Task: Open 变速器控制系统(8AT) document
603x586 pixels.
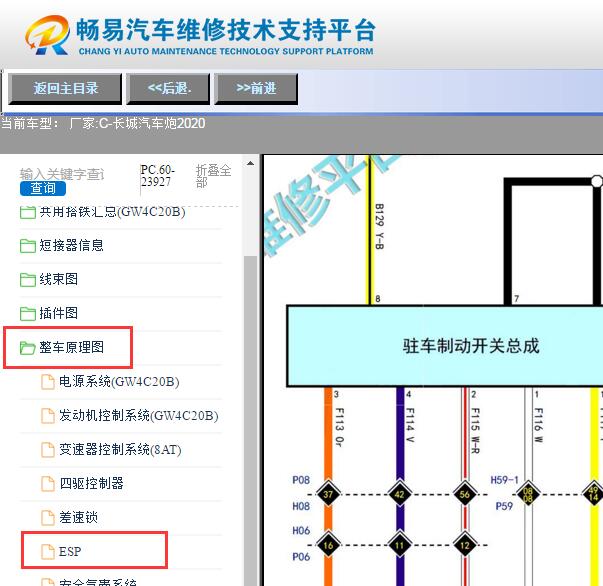Action: point(120,449)
